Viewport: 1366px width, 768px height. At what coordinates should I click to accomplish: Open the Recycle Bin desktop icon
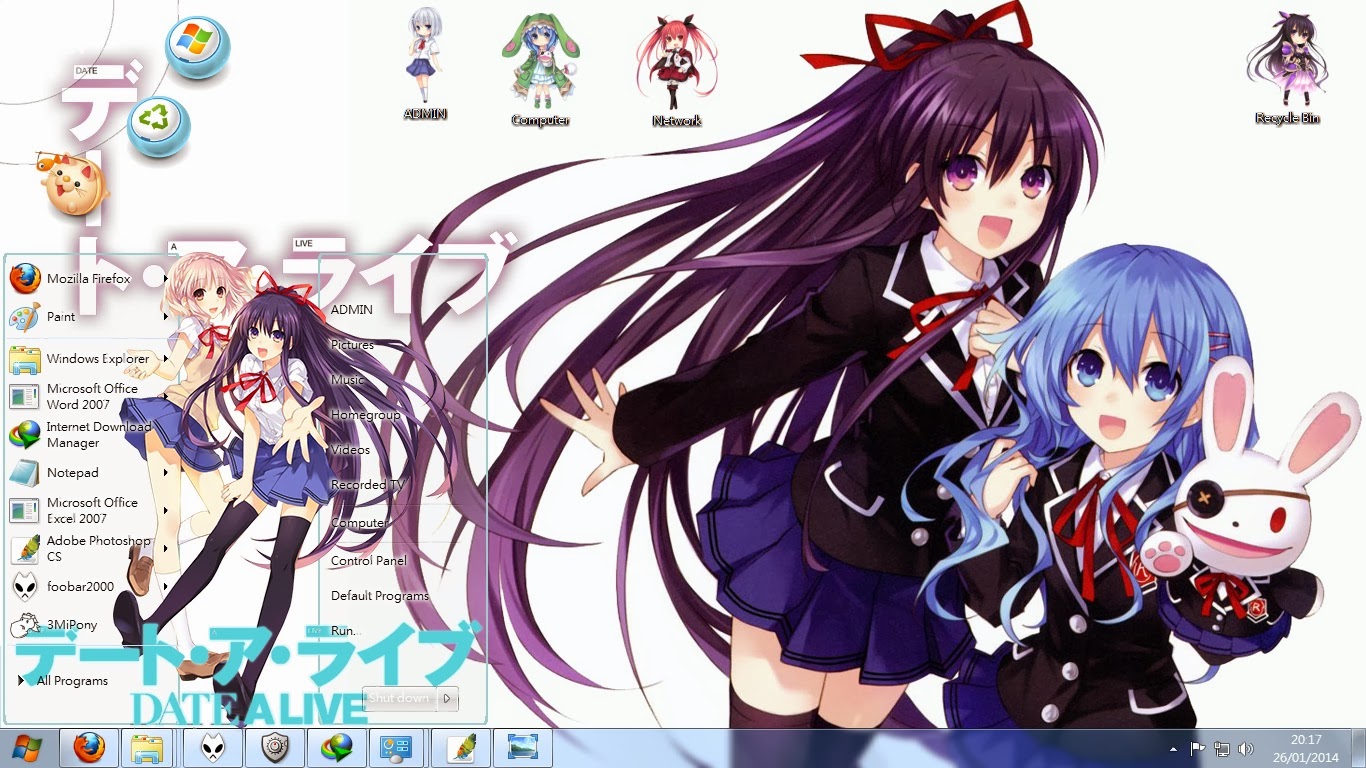(x=1287, y=68)
